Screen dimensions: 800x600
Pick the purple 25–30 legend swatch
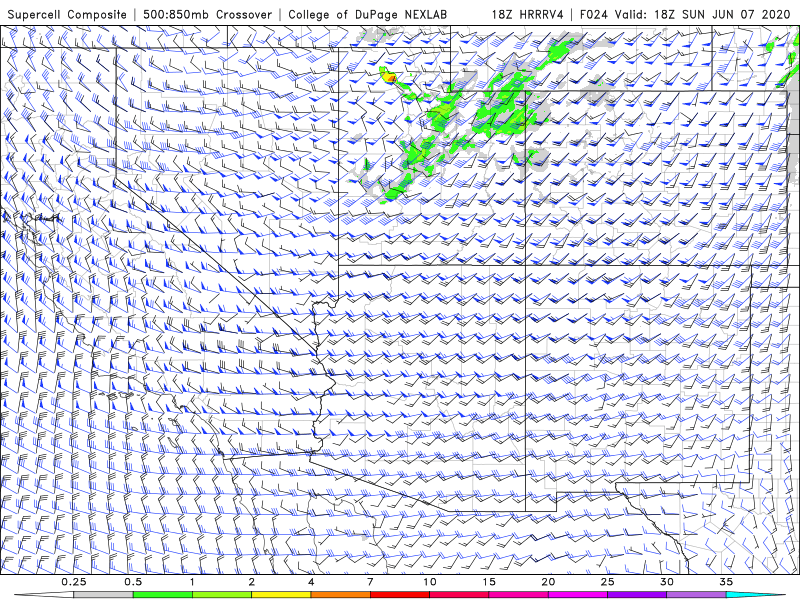click(637, 595)
